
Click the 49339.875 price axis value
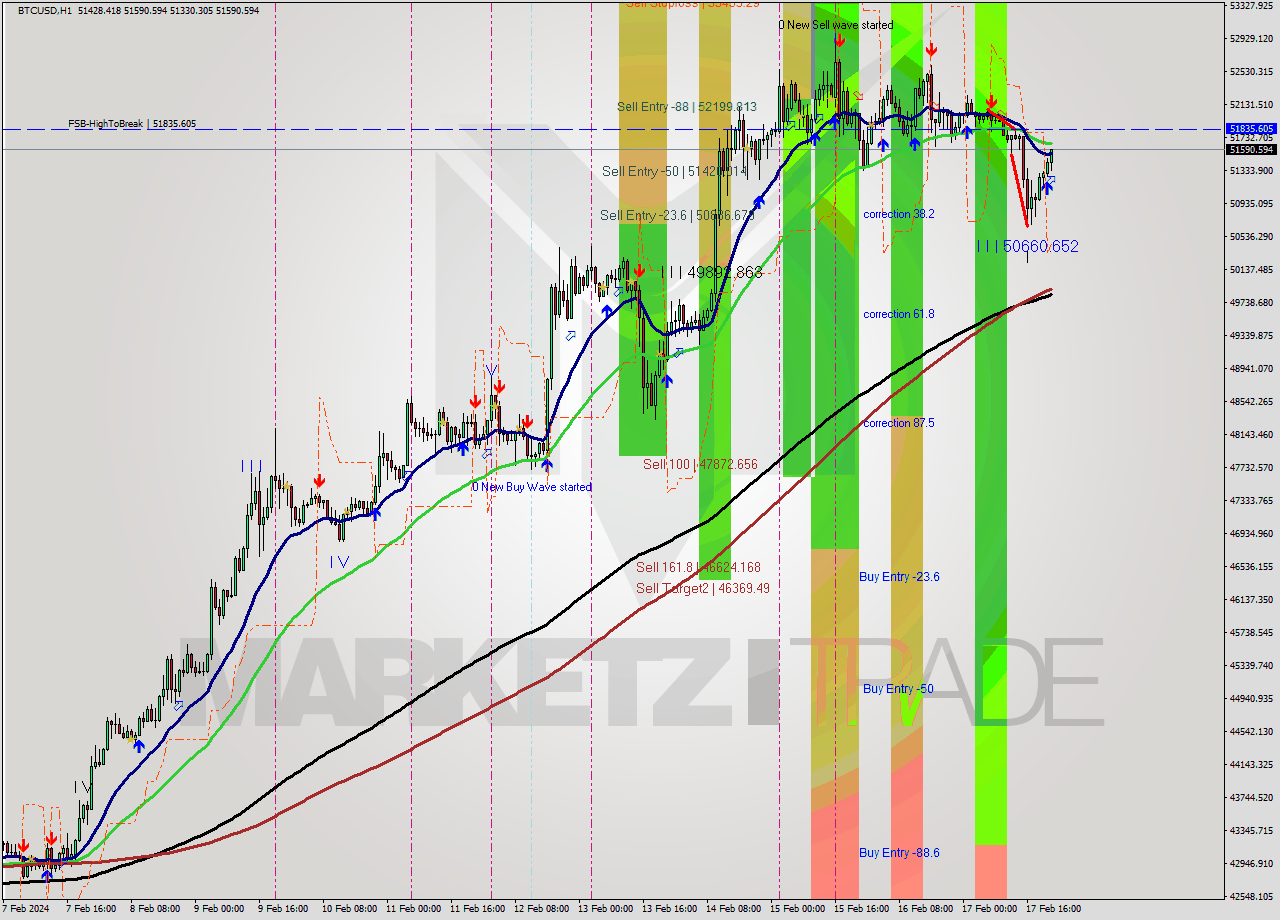1251,336
